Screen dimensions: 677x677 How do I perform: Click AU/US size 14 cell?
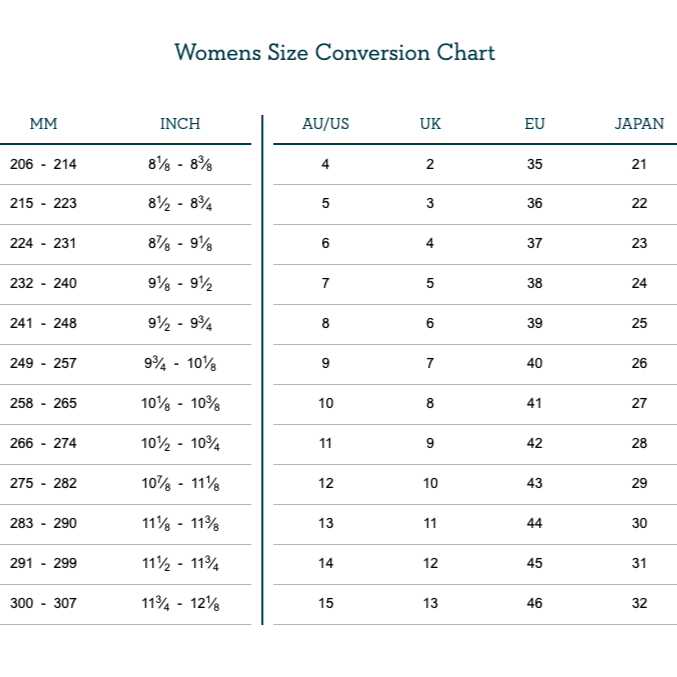click(x=325, y=564)
